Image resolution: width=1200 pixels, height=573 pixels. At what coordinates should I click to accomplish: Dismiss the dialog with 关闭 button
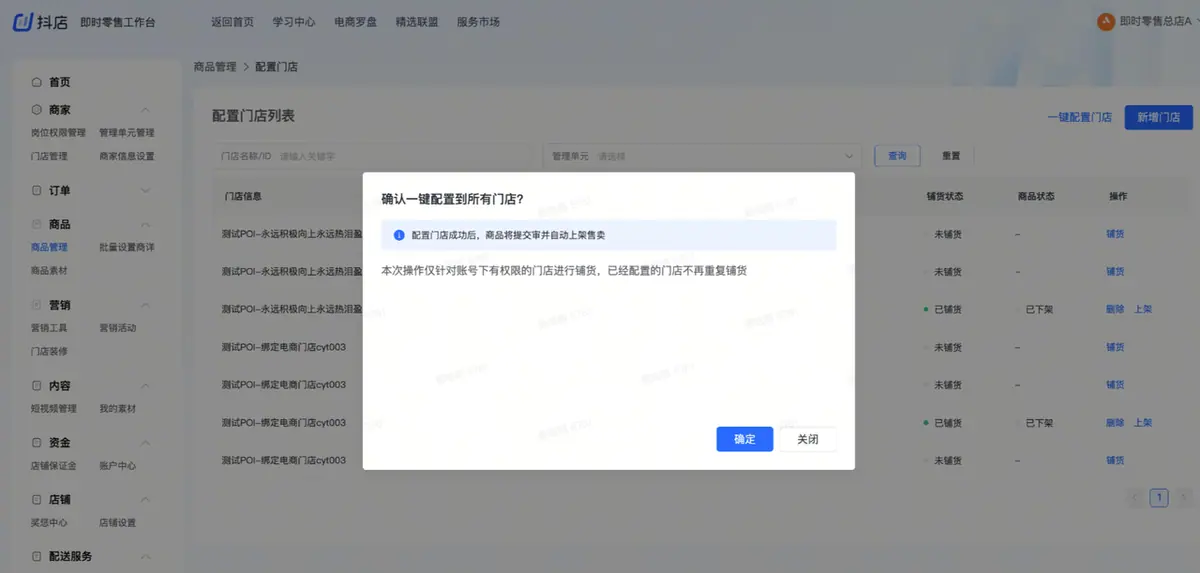tap(808, 439)
